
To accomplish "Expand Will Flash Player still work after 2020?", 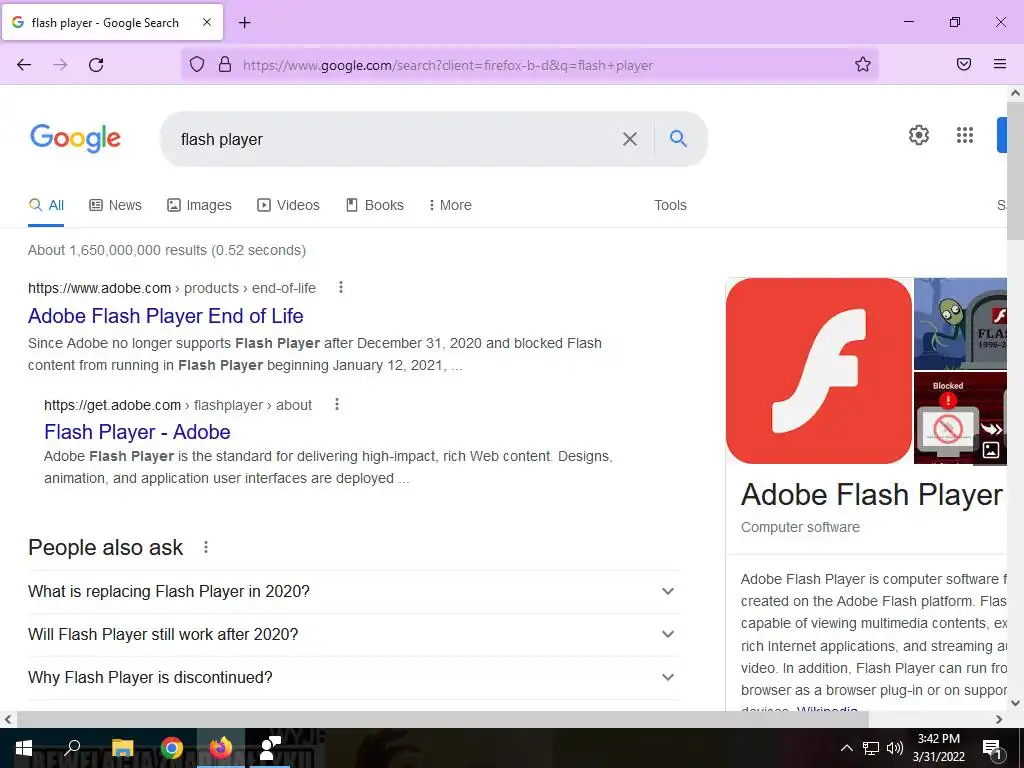I will click(x=354, y=635).
